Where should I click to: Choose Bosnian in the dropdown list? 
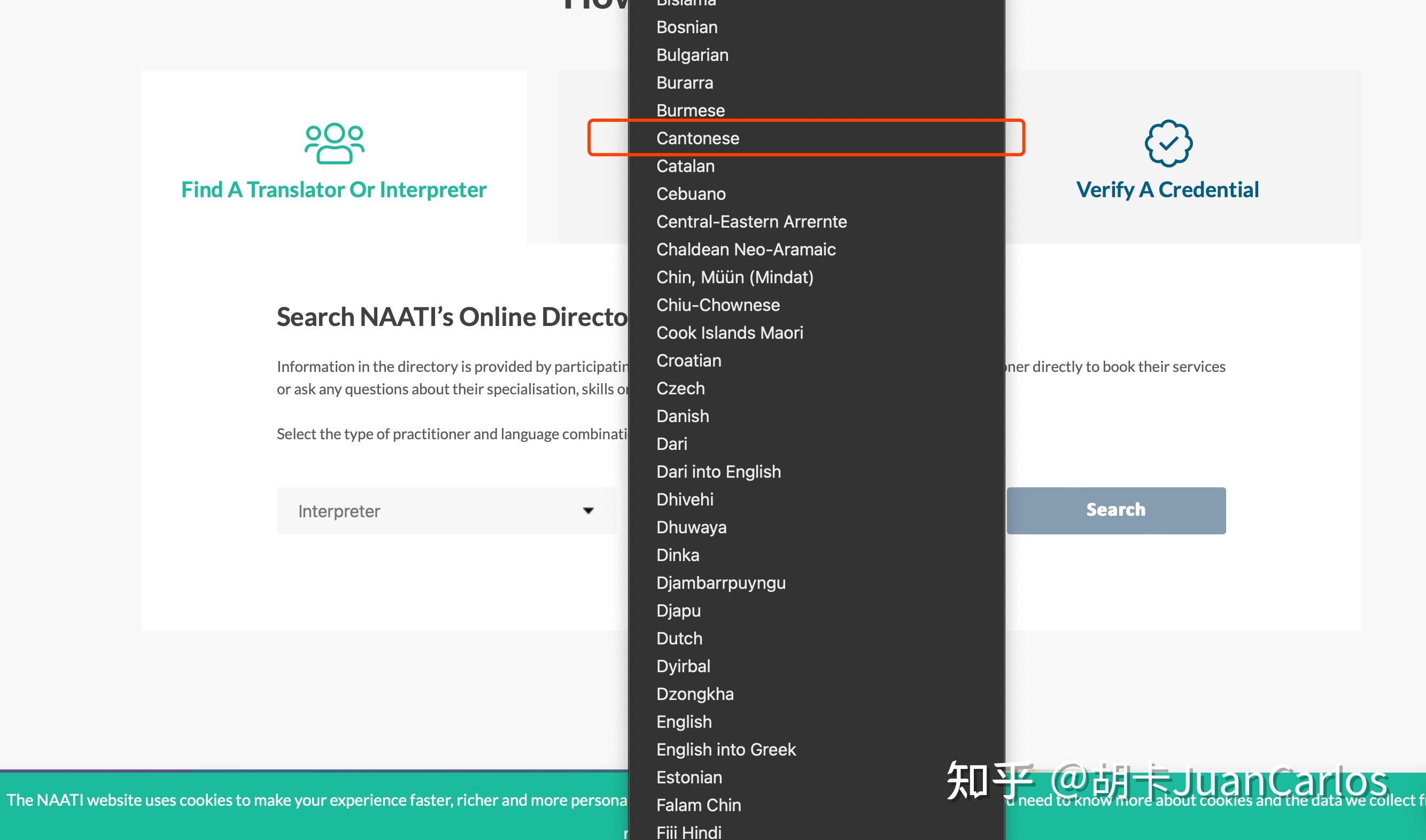click(x=687, y=27)
